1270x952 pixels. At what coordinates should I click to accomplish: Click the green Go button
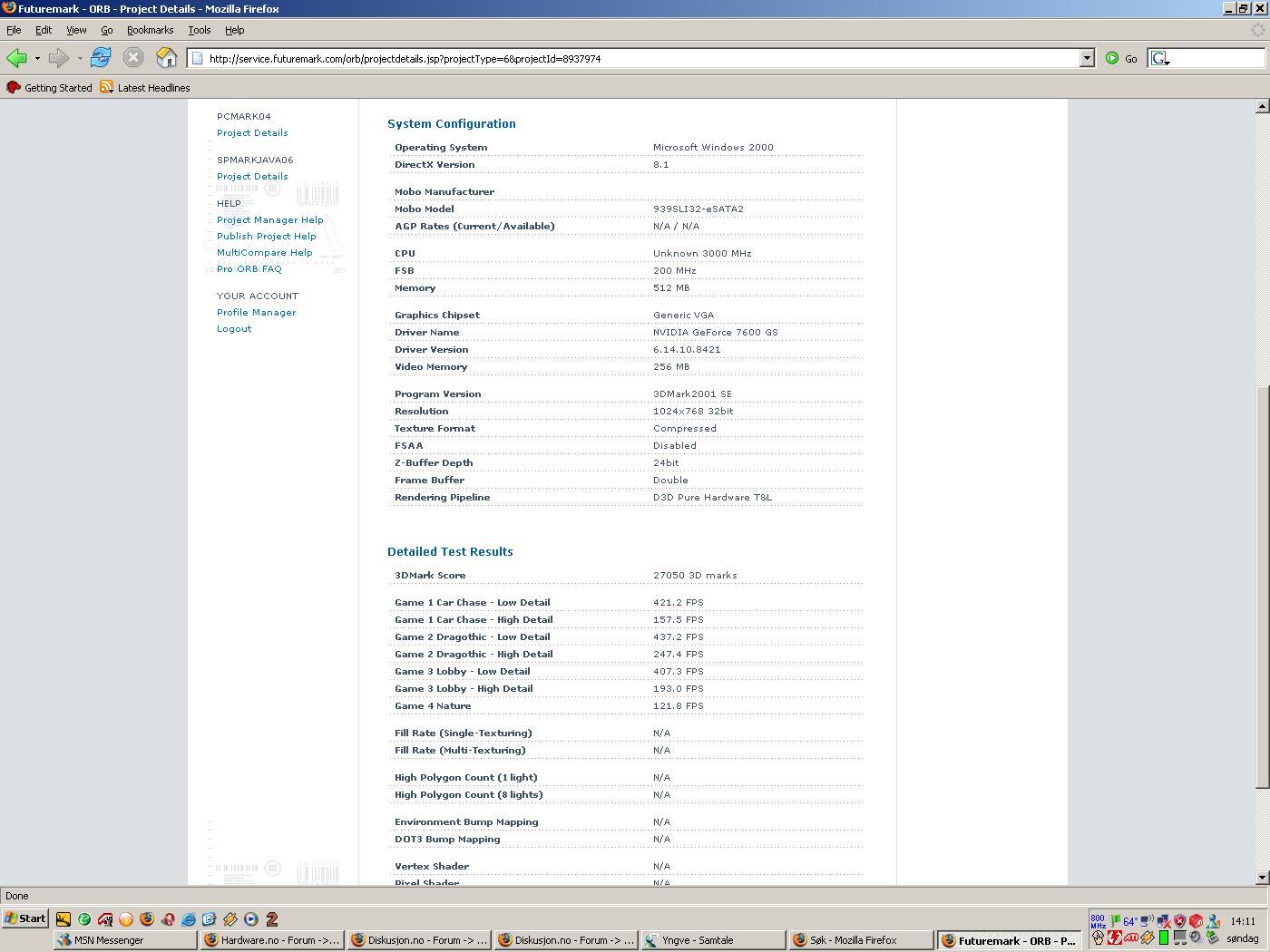pyautogui.click(x=1121, y=58)
